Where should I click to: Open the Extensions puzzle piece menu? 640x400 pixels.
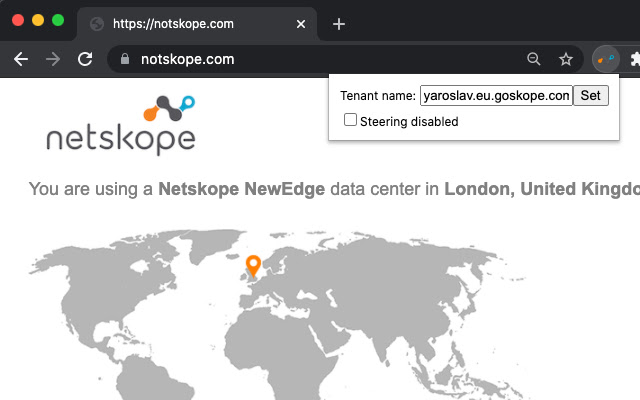[633, 59]
